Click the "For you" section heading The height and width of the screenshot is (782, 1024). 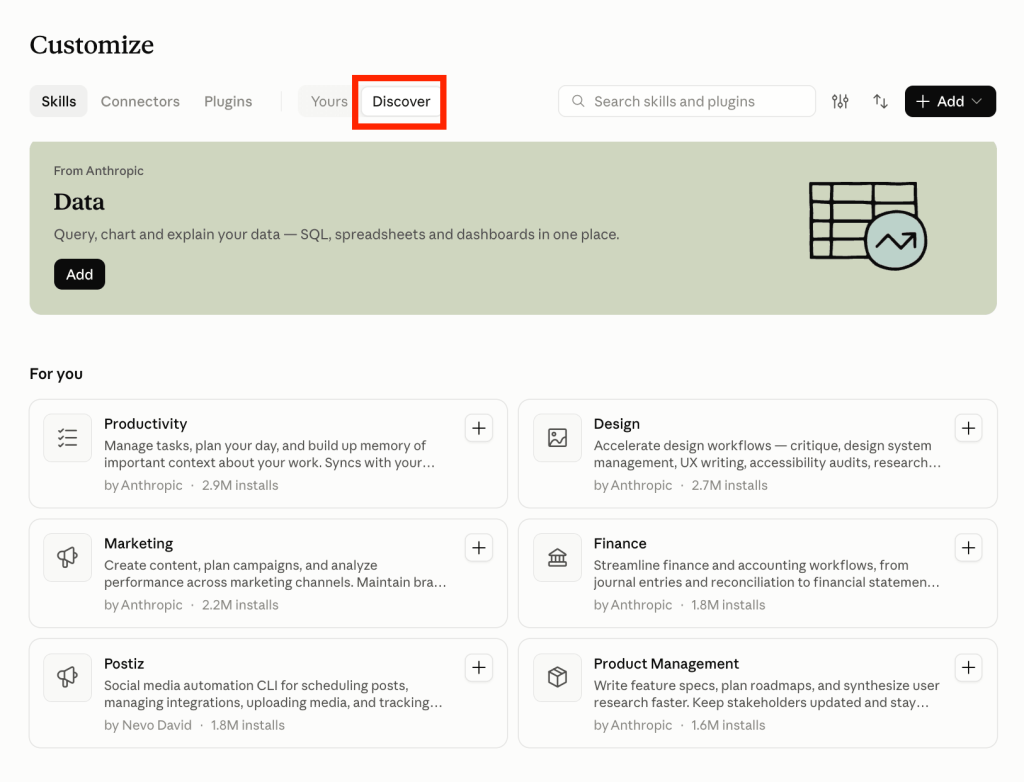tap(56, 374)
